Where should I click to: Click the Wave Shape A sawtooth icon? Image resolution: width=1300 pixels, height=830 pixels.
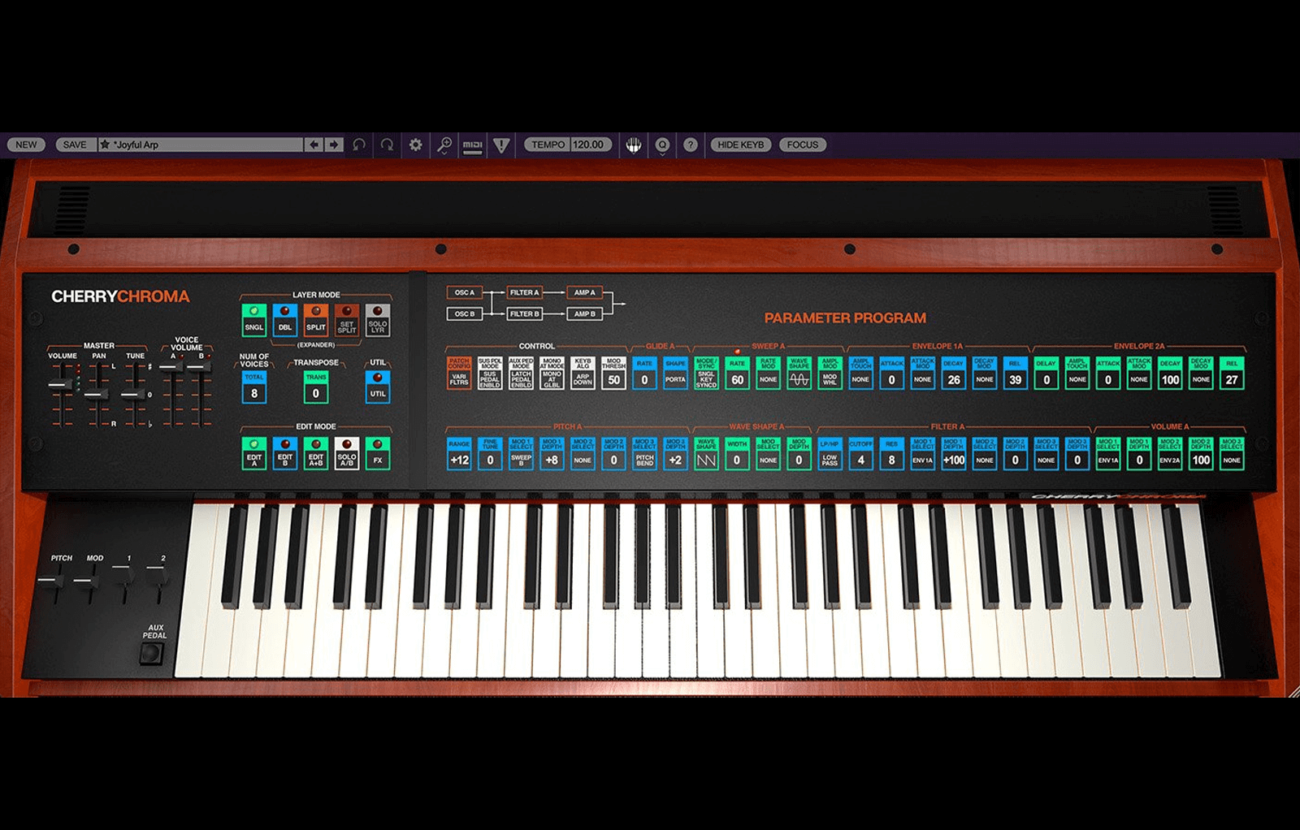click(x=707, y=460)
